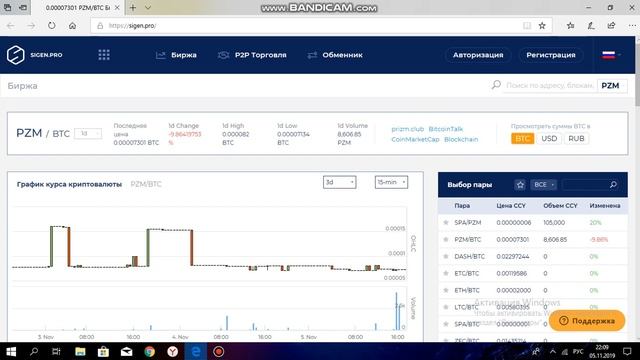Screen dimensions: 640x360
Task: Go to browser home page
Action: [x=72, y=26]
